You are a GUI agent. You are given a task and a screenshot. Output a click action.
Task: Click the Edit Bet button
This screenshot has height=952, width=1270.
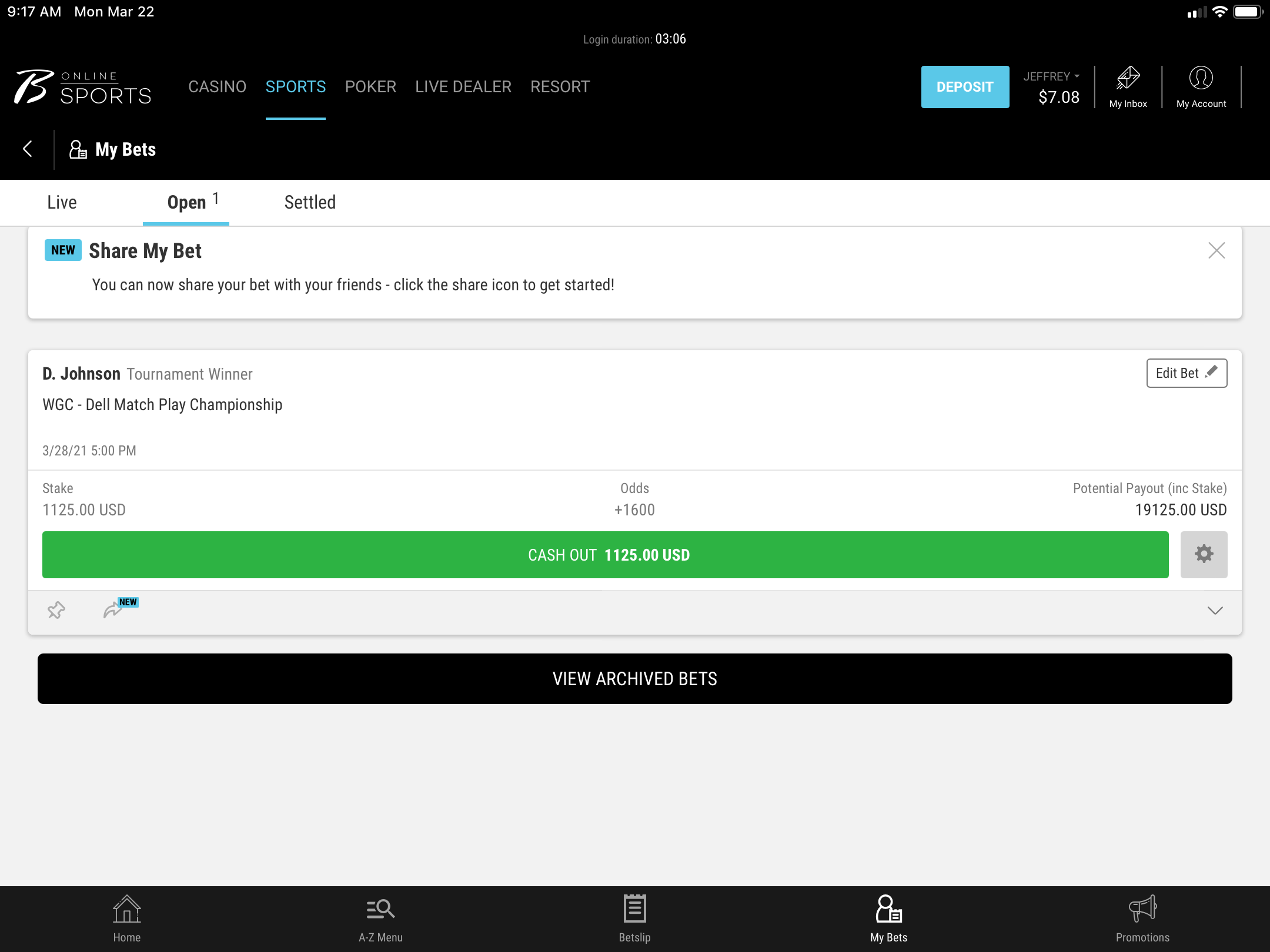click(x=1187, y=373)
